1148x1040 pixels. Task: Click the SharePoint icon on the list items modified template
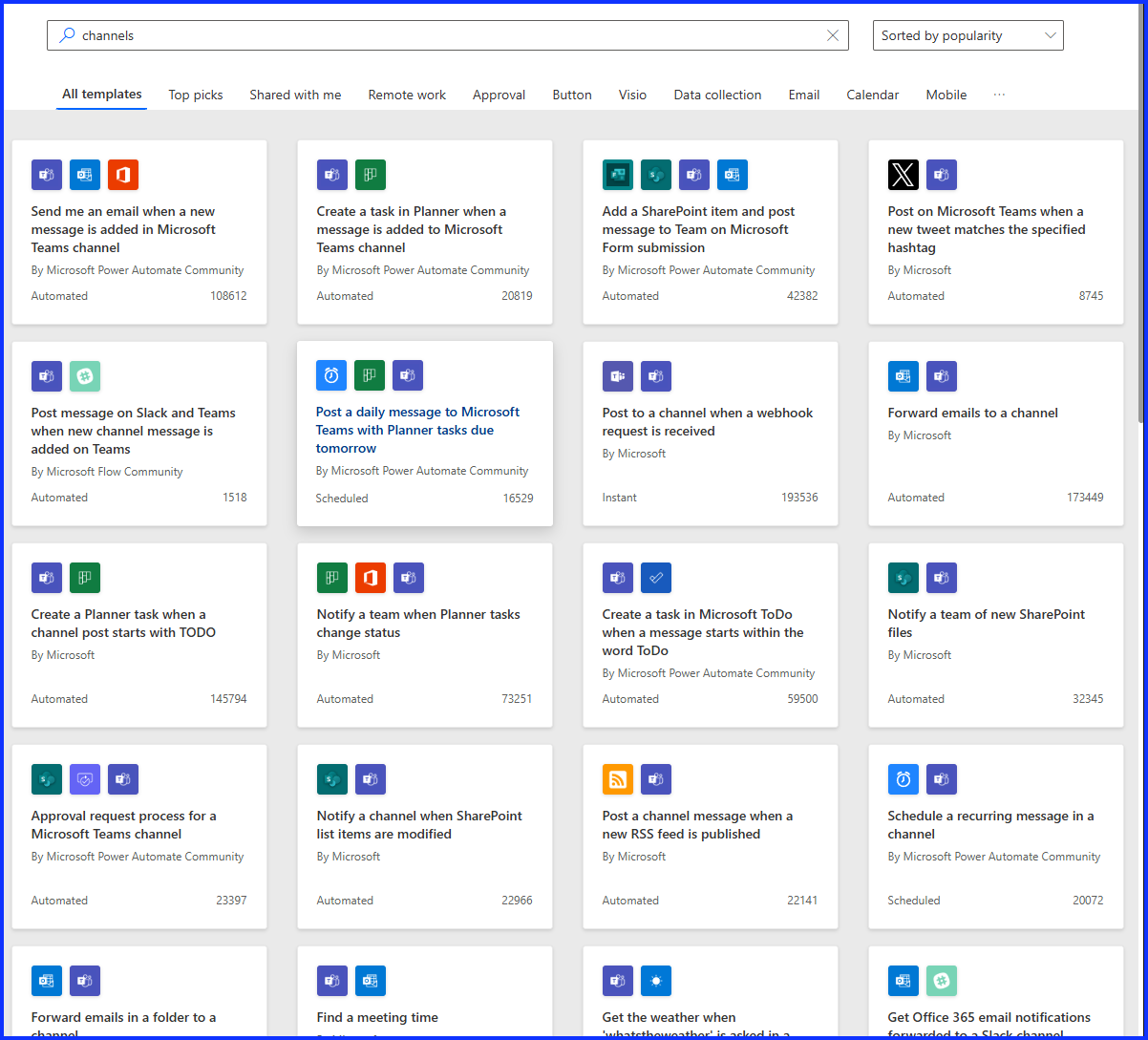tap(331, 779)
